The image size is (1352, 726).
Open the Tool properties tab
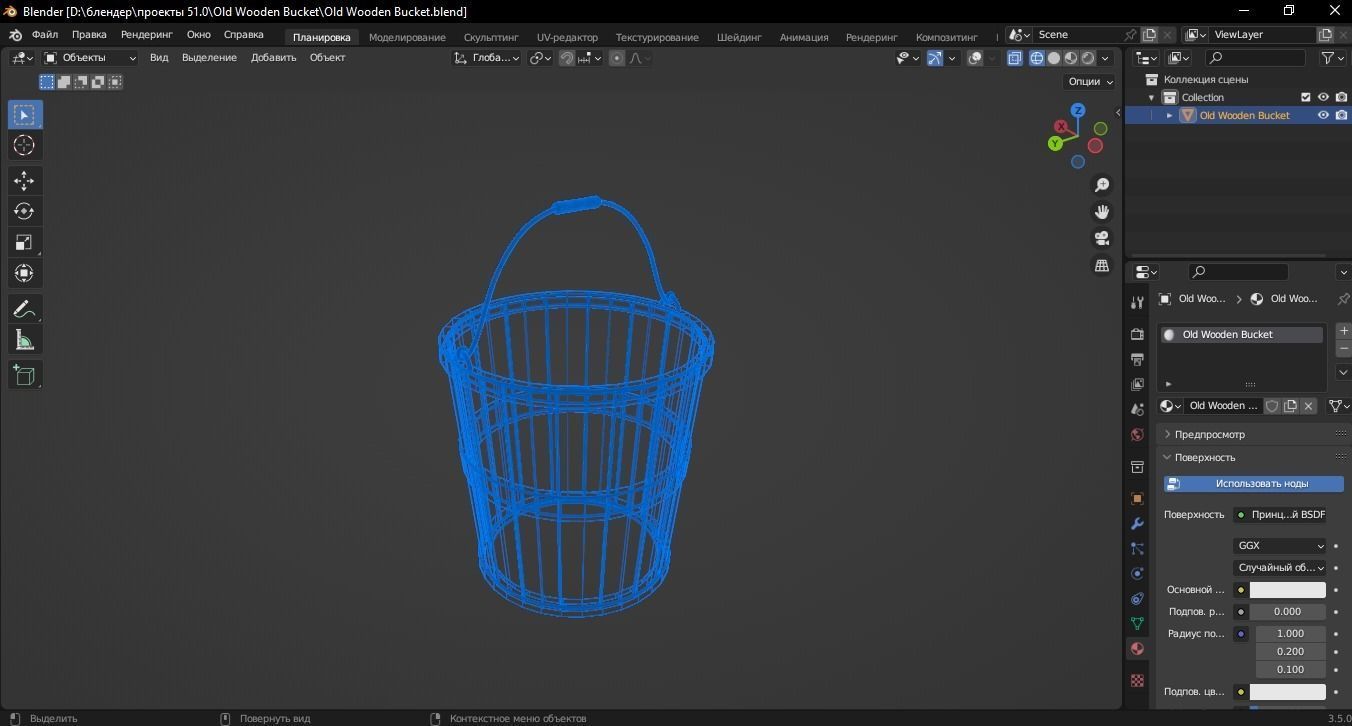tap(1137, 302)
